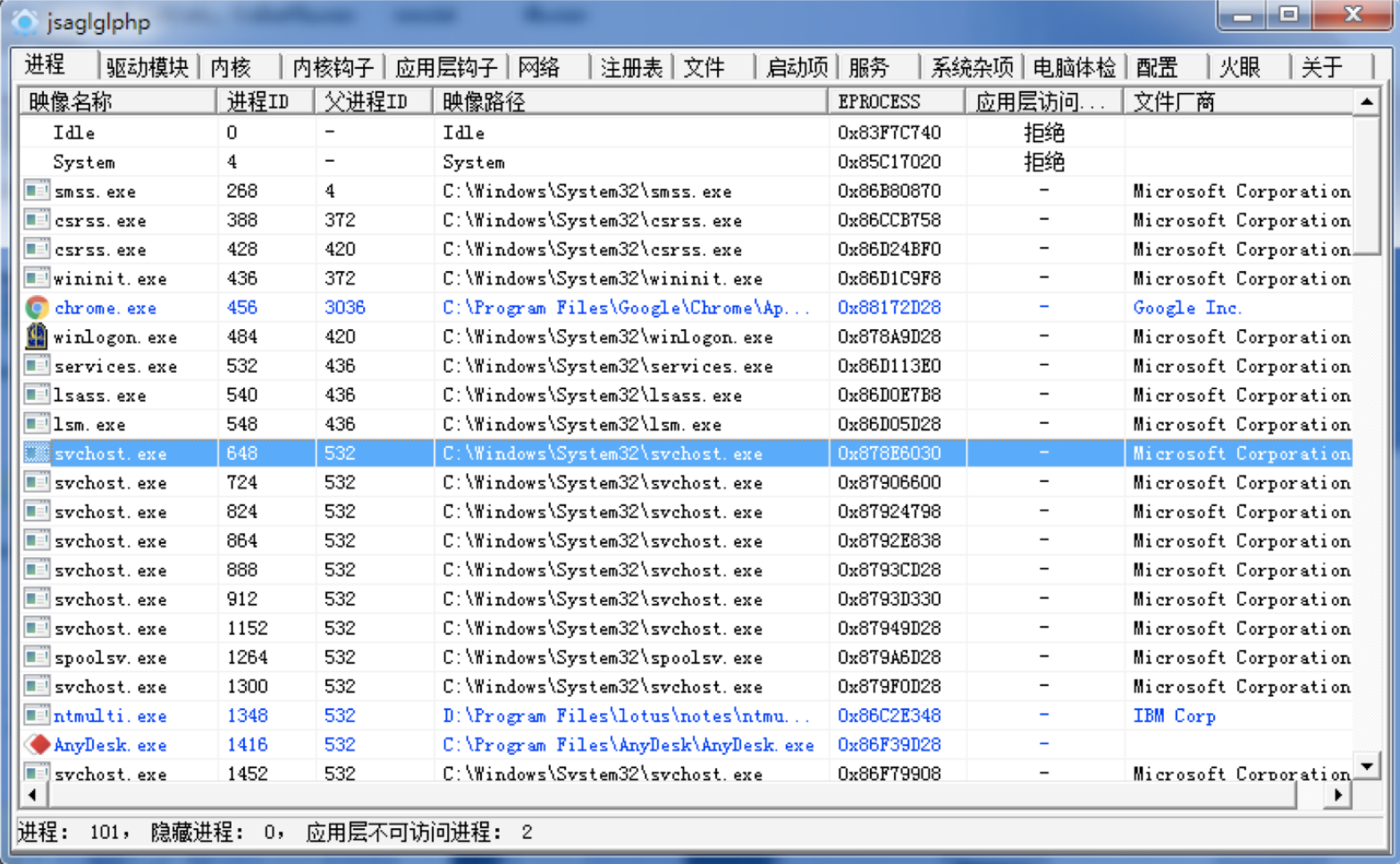Click the lsm.exe process icon
Screen dimensions: 1400x864
(37, 424)
